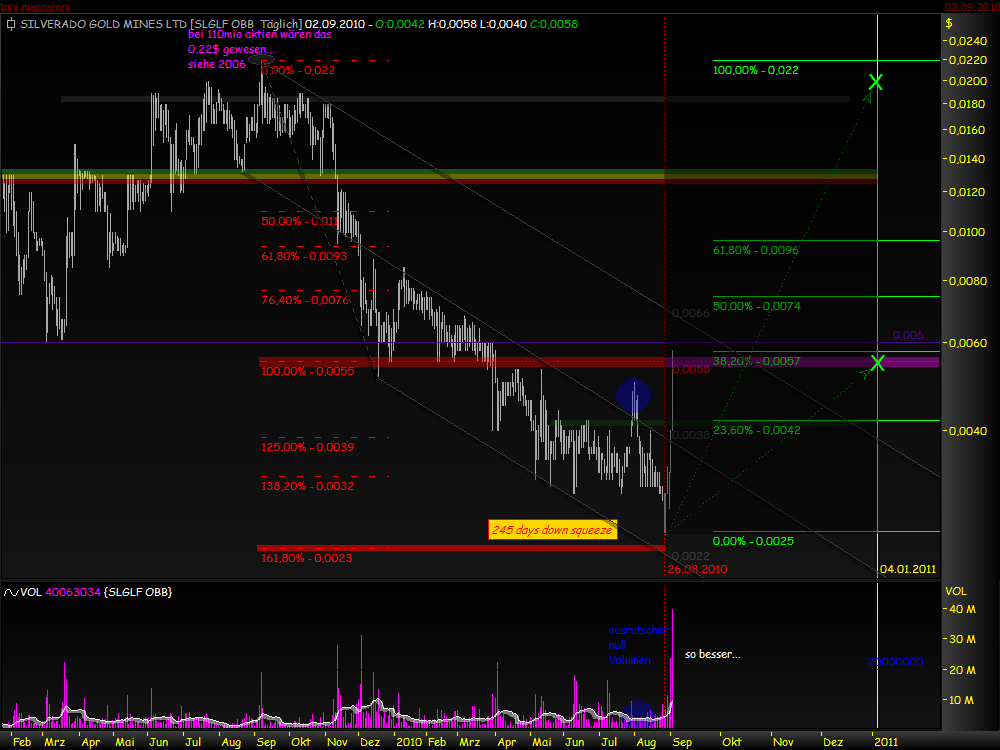Click the '04.01.2011' date marker
This screenshot has width=1000, height=750.
(x=907, y=568)
